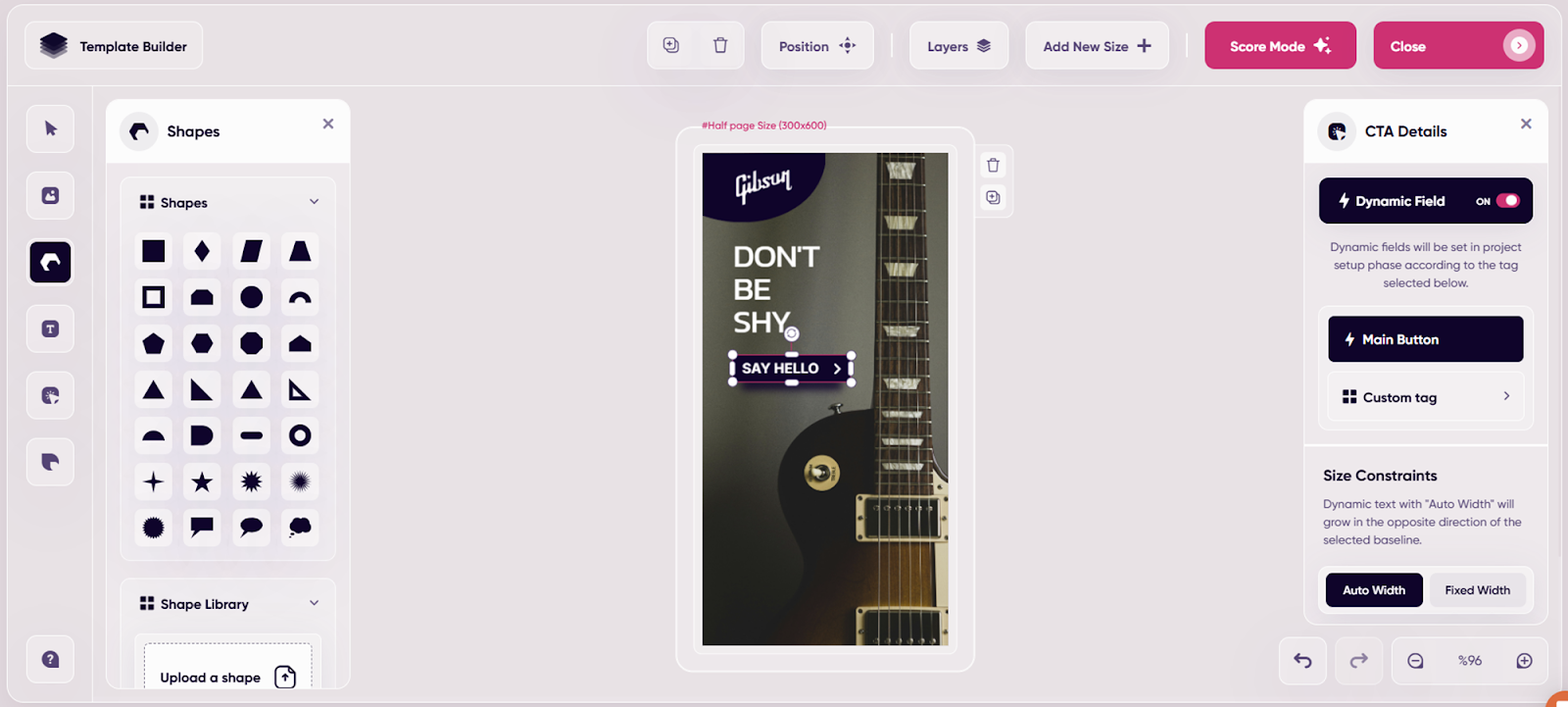Click Add New Size button

click(1096, 46)
